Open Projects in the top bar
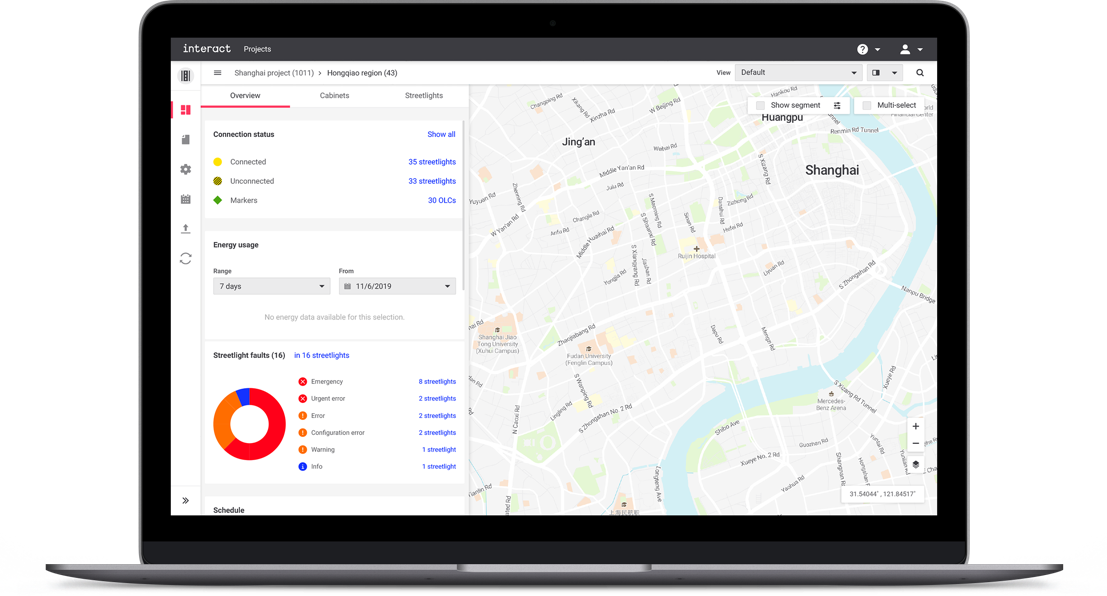Screen dimensions: 1107x596 [x=257, y=49]
